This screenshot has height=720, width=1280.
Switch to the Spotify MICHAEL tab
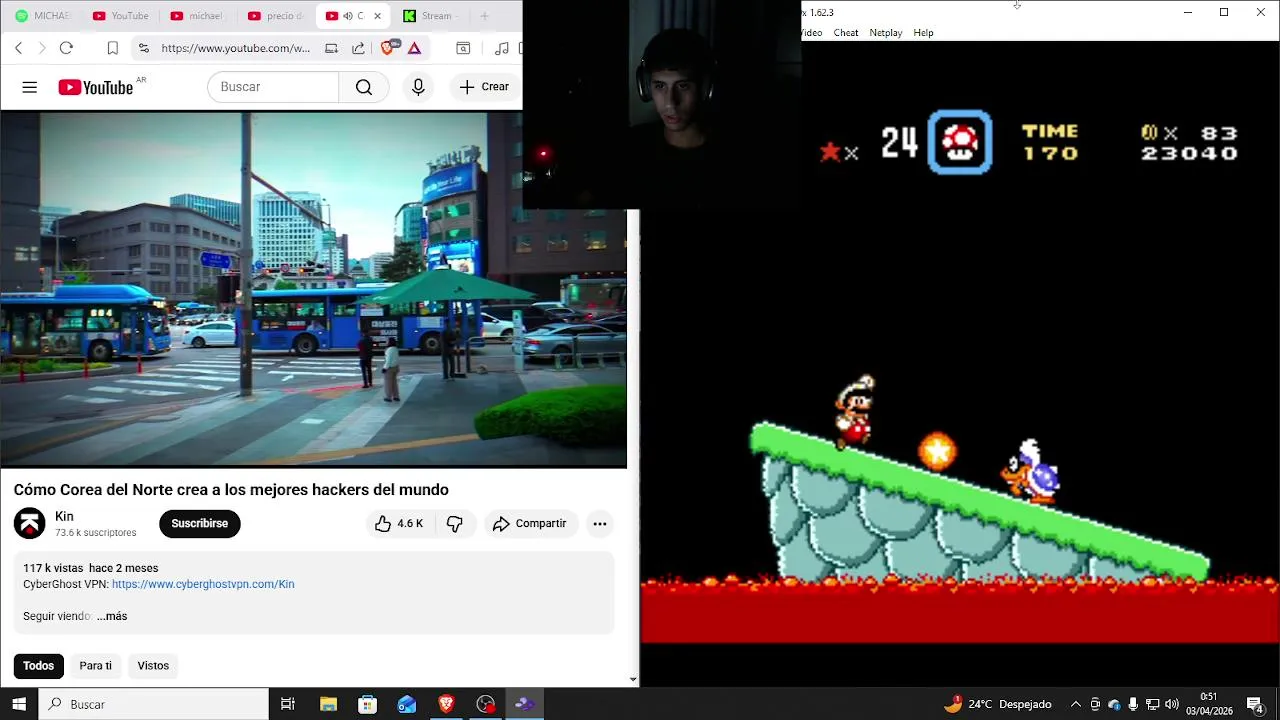42,16
